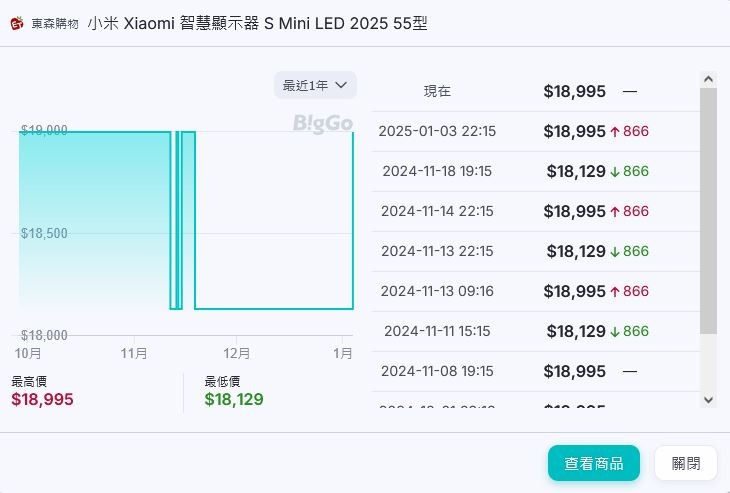
Task: Click the green down arrow on 2024-11-11 row
Action: pos(615,332)
